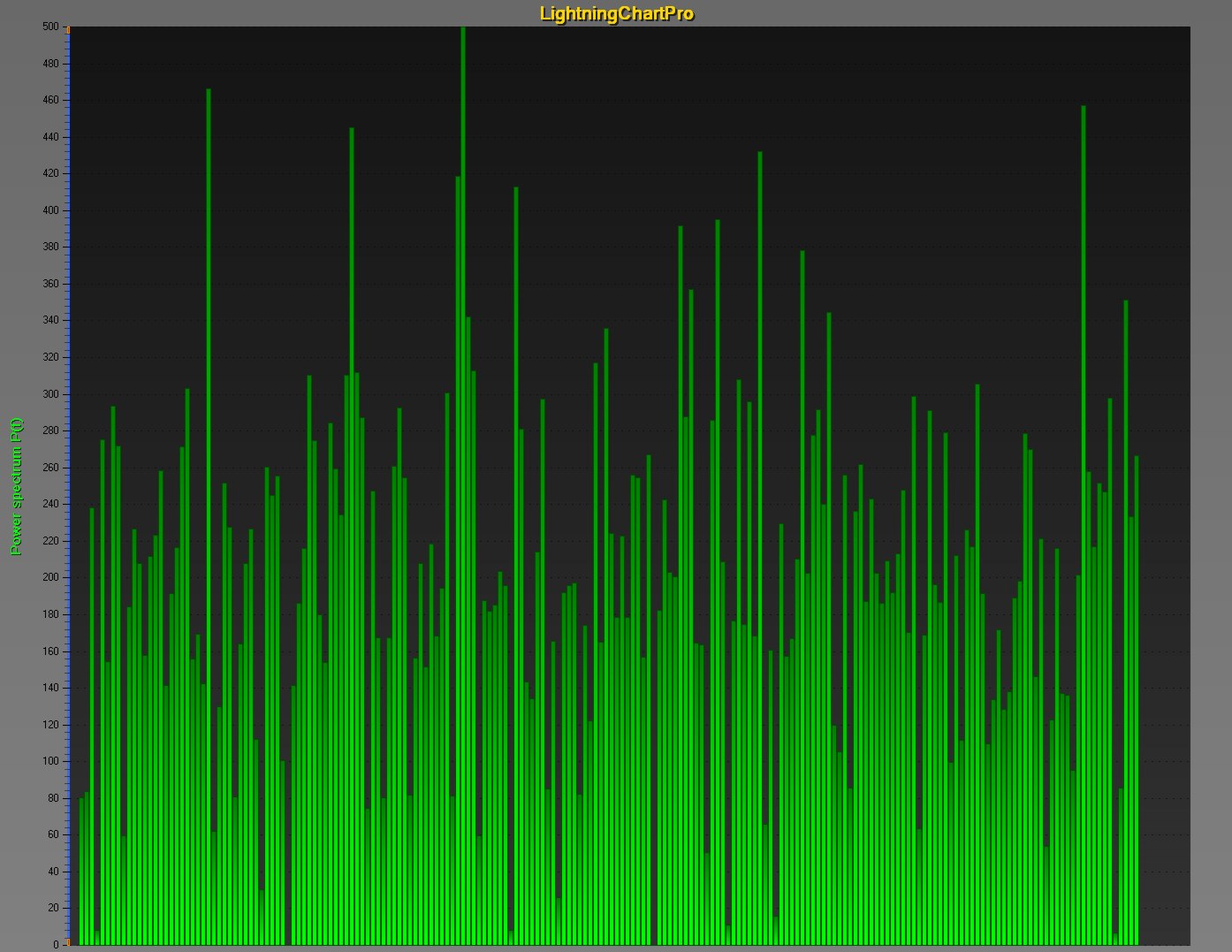
Task: Click the Y-axis label 80
Action: click(53, 798)
